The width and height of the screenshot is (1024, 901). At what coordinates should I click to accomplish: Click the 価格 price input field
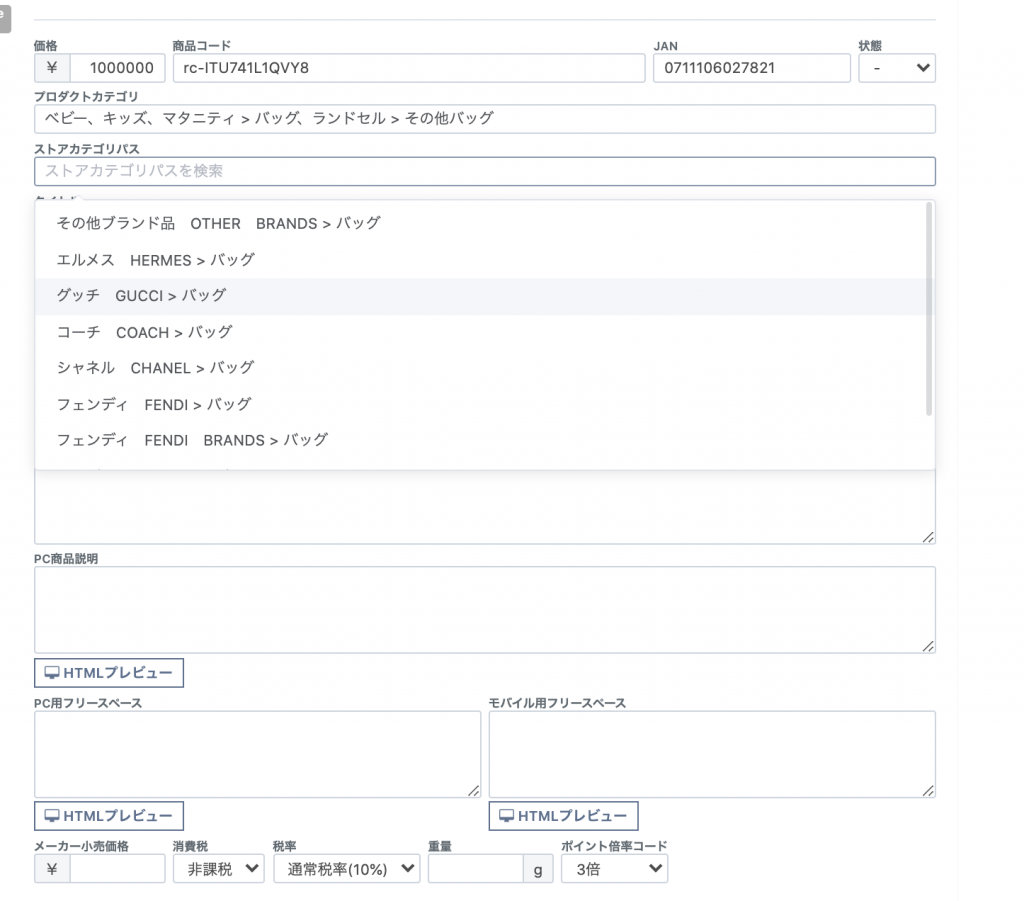(x=117, y=68)
